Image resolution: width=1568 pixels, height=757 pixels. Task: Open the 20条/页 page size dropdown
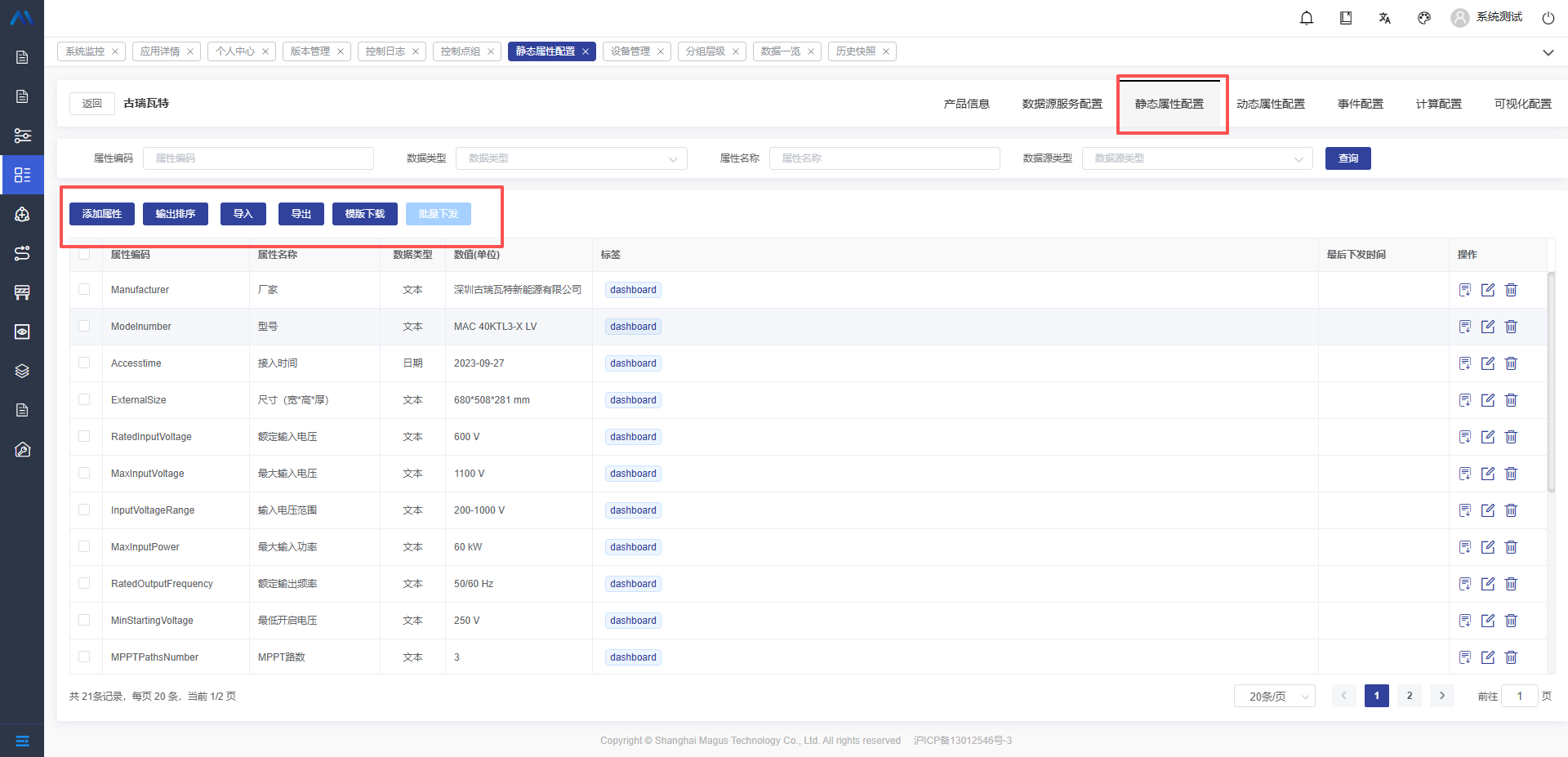(1274, 697)
